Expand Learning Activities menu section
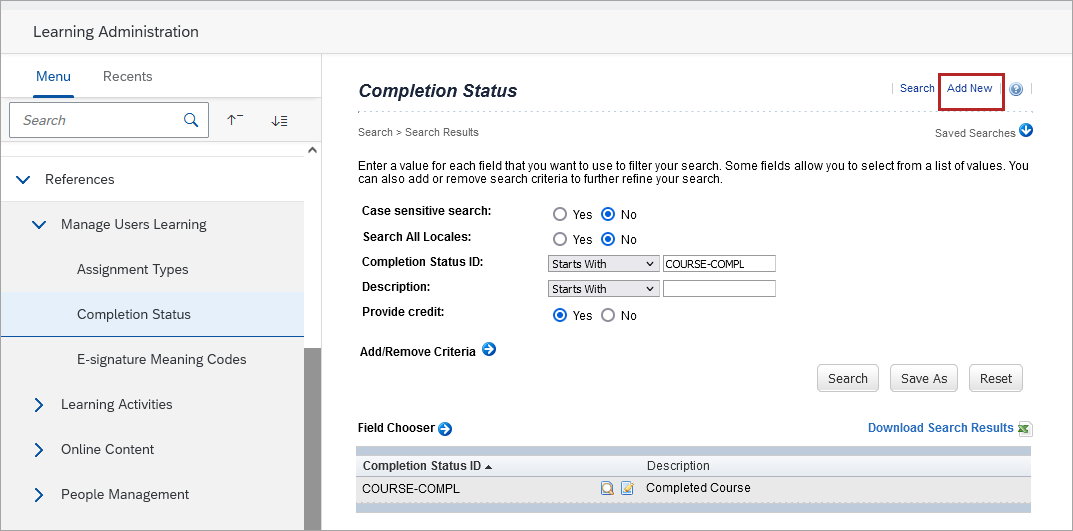Screen dimensions: 1073x531 (x=40, y=405)
